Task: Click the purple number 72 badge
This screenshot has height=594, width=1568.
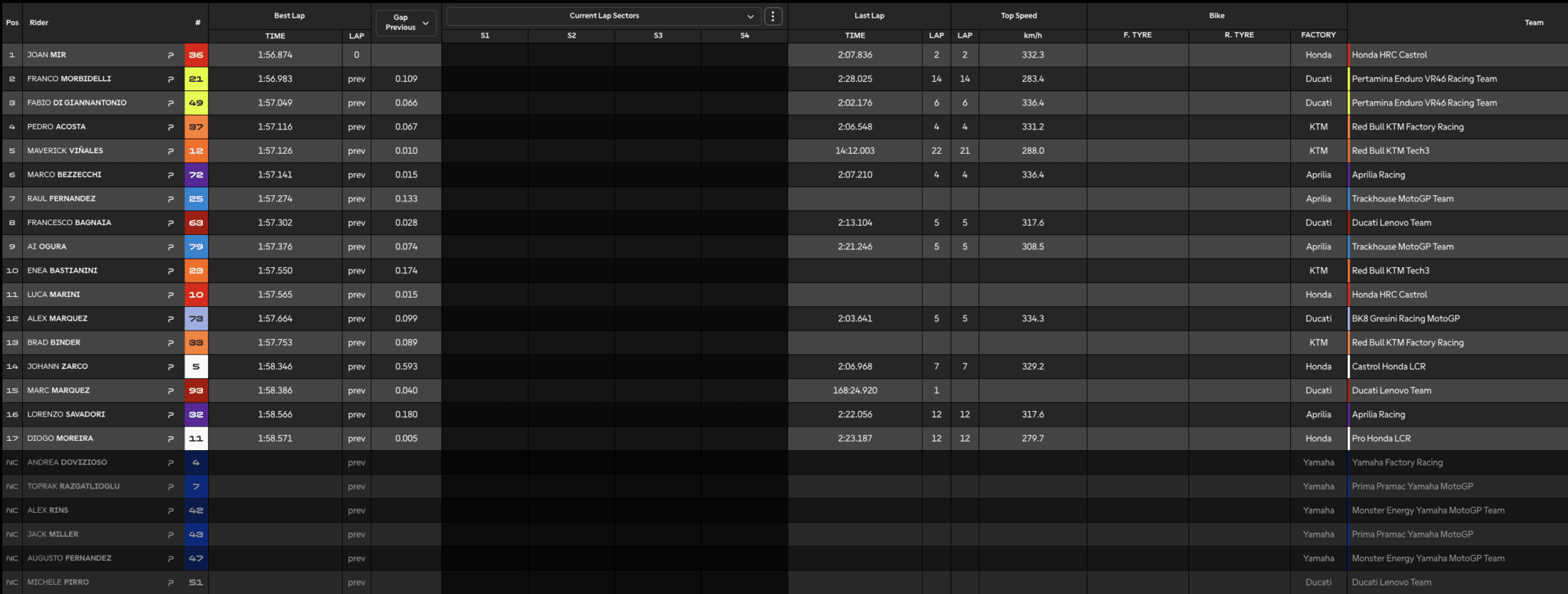Action: (196, 175)
